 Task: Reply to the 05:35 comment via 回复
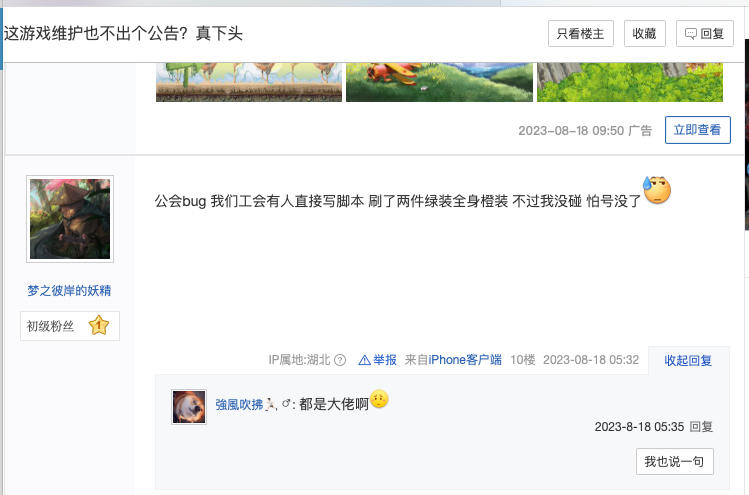(x=701, y=427)
